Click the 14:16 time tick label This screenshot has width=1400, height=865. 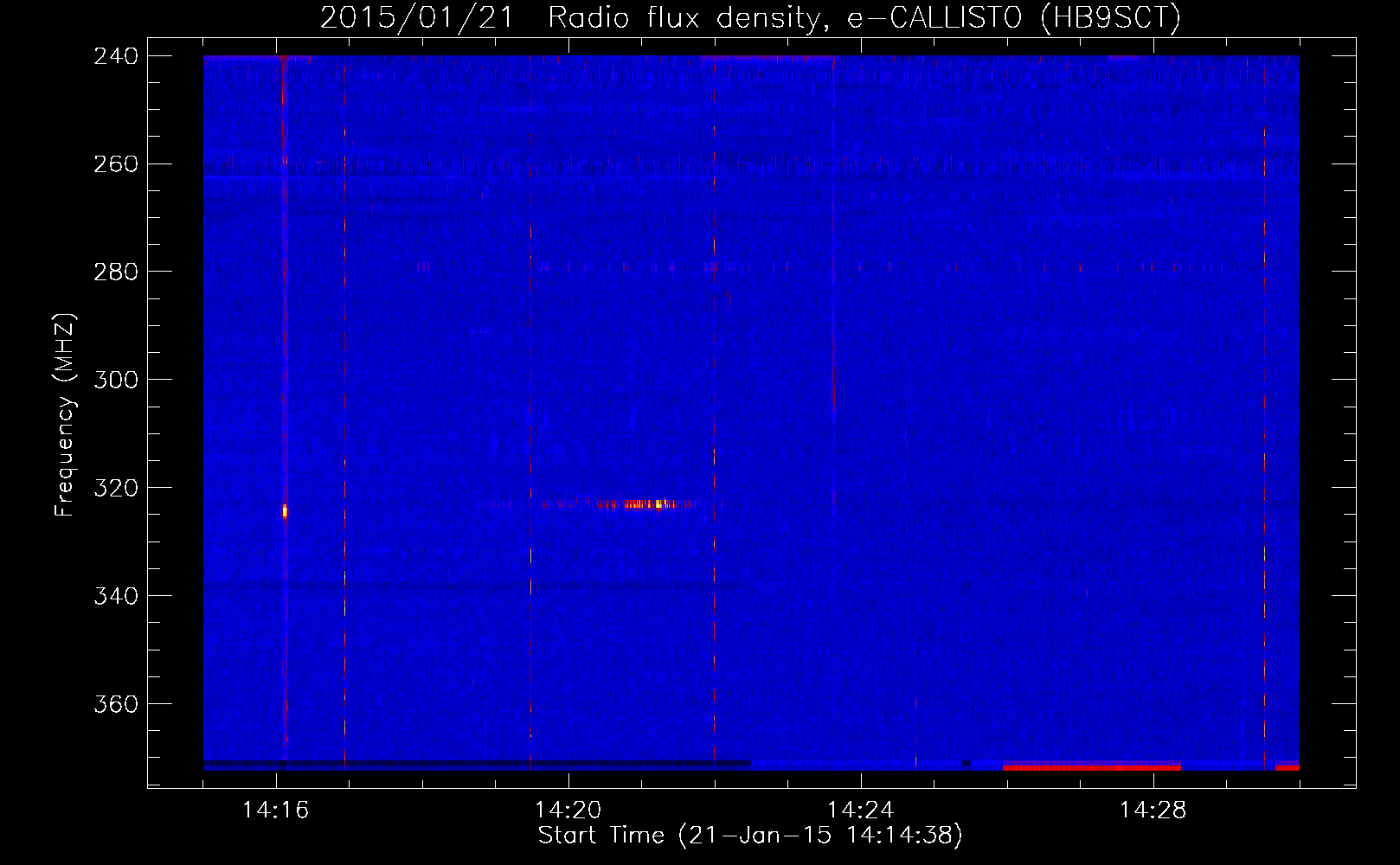click(x=276, y=811)
